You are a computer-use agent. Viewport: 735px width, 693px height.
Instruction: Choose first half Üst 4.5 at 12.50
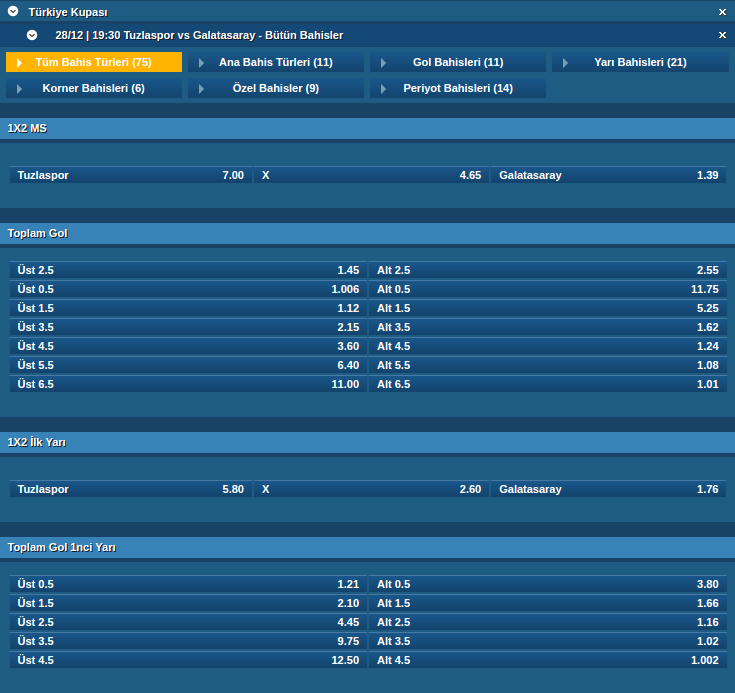188,661
